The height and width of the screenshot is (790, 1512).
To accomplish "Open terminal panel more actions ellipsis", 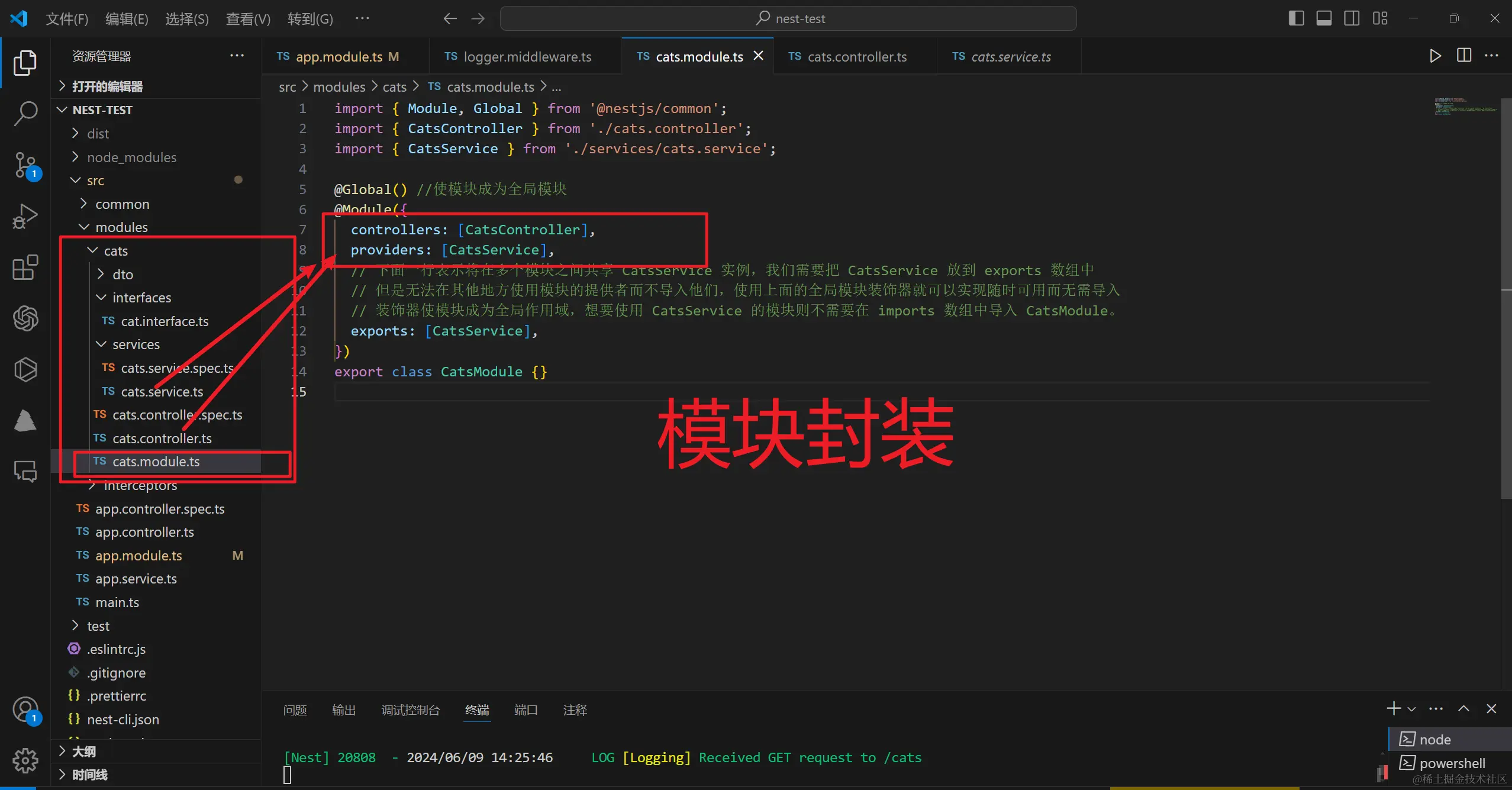I will [1436, 709].
